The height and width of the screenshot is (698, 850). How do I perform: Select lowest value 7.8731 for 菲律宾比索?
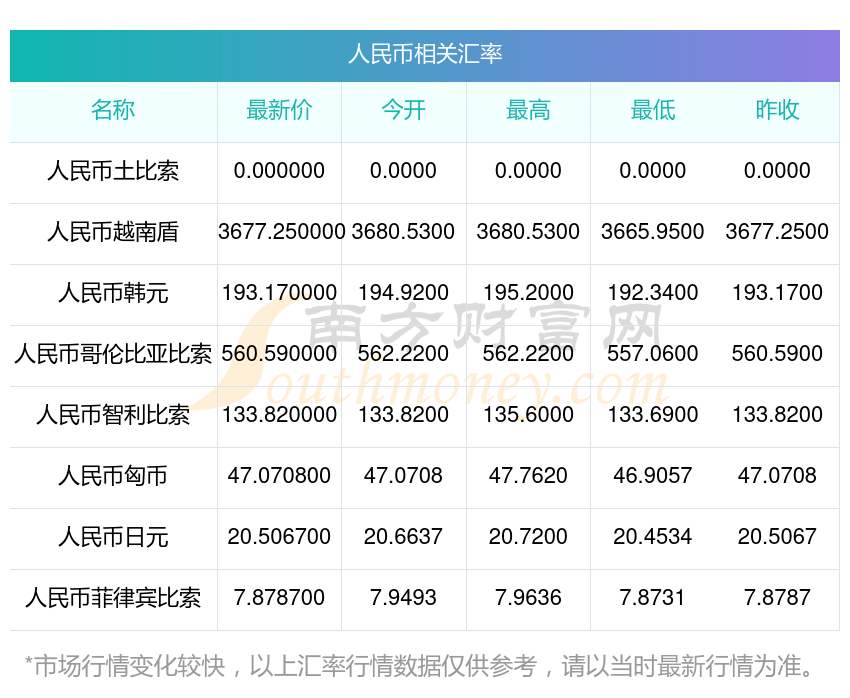coord(653,598)
